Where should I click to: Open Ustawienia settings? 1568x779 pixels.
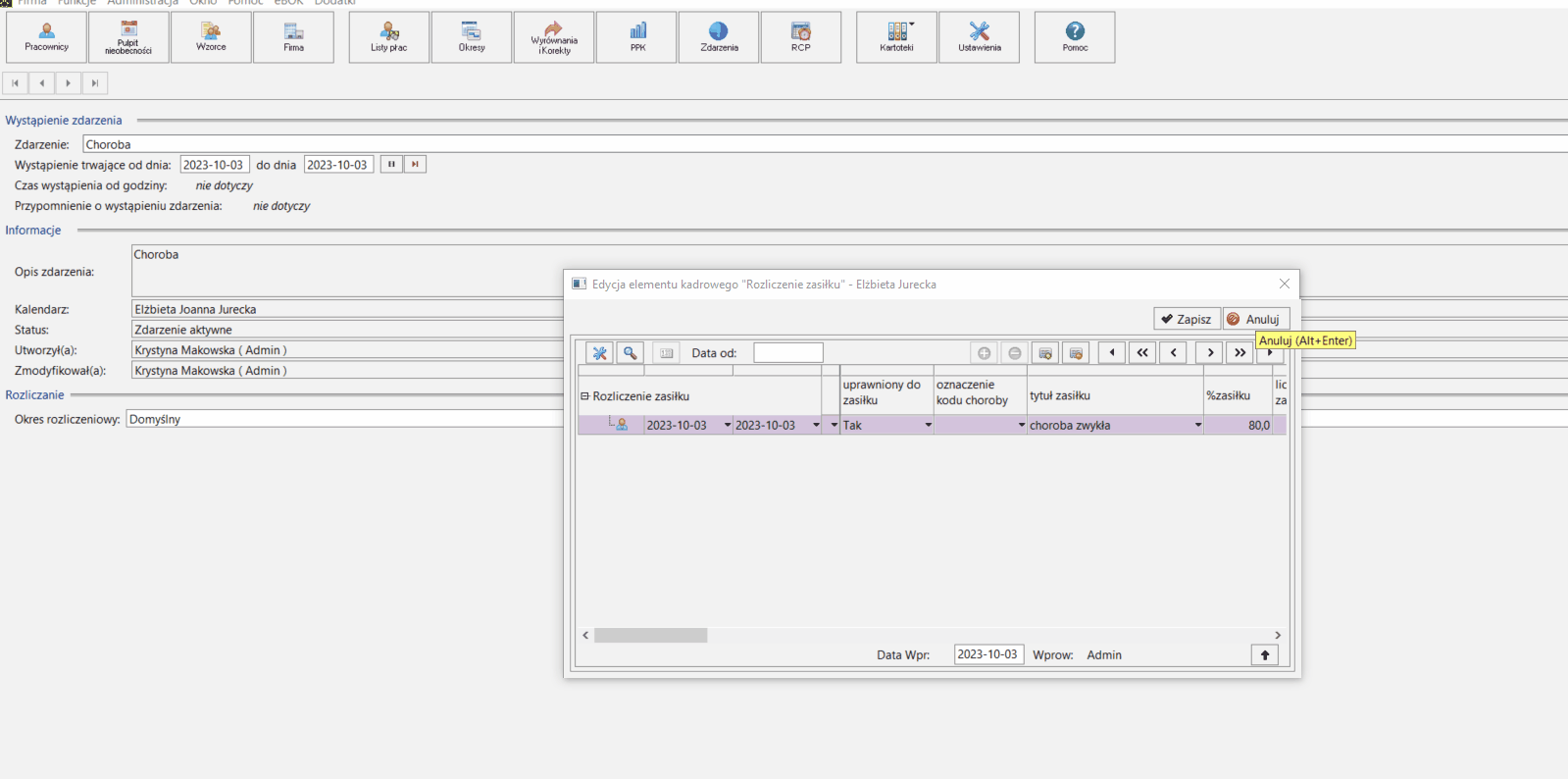[979, 37]
